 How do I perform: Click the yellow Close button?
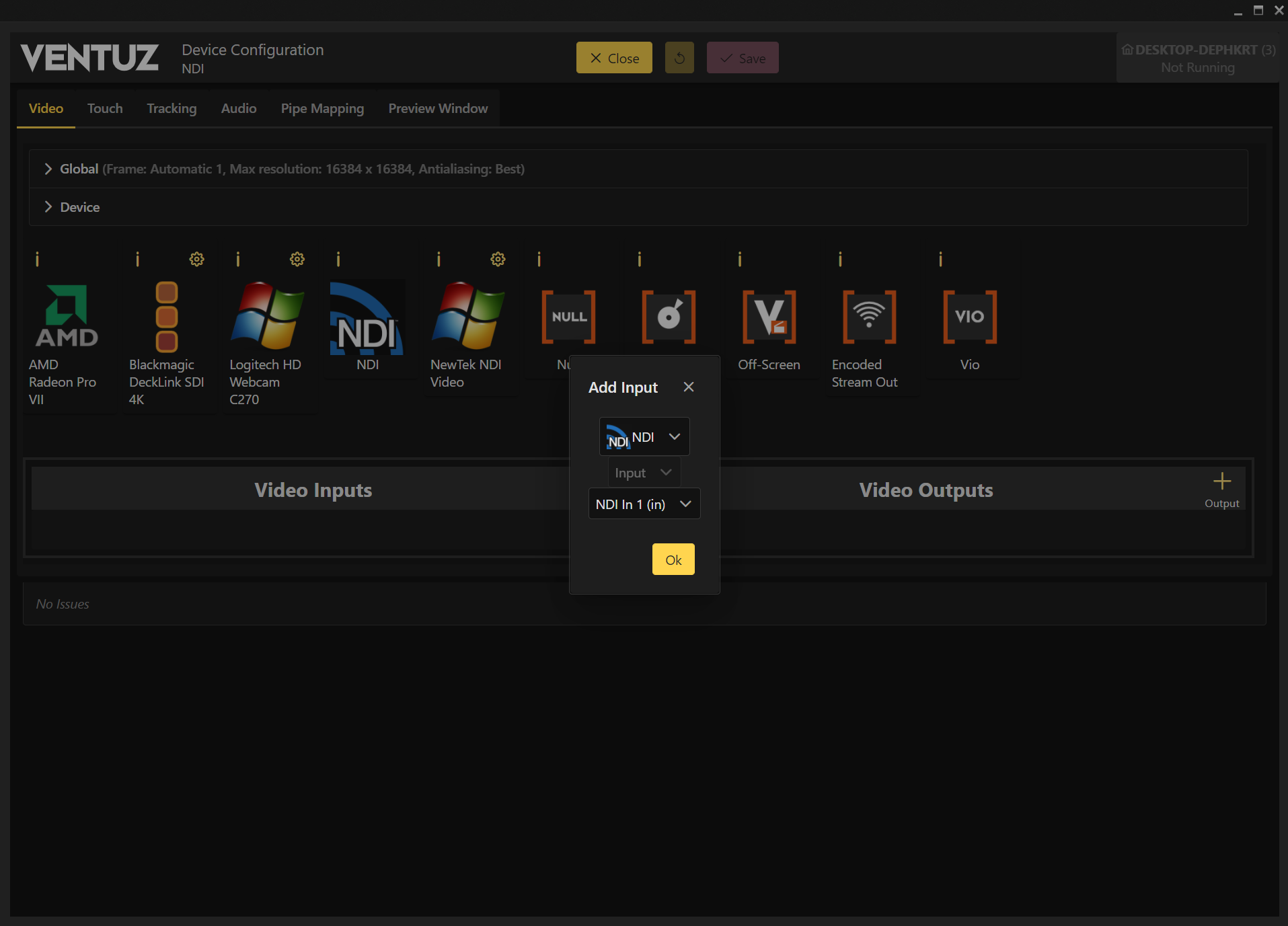click(613, 58)
